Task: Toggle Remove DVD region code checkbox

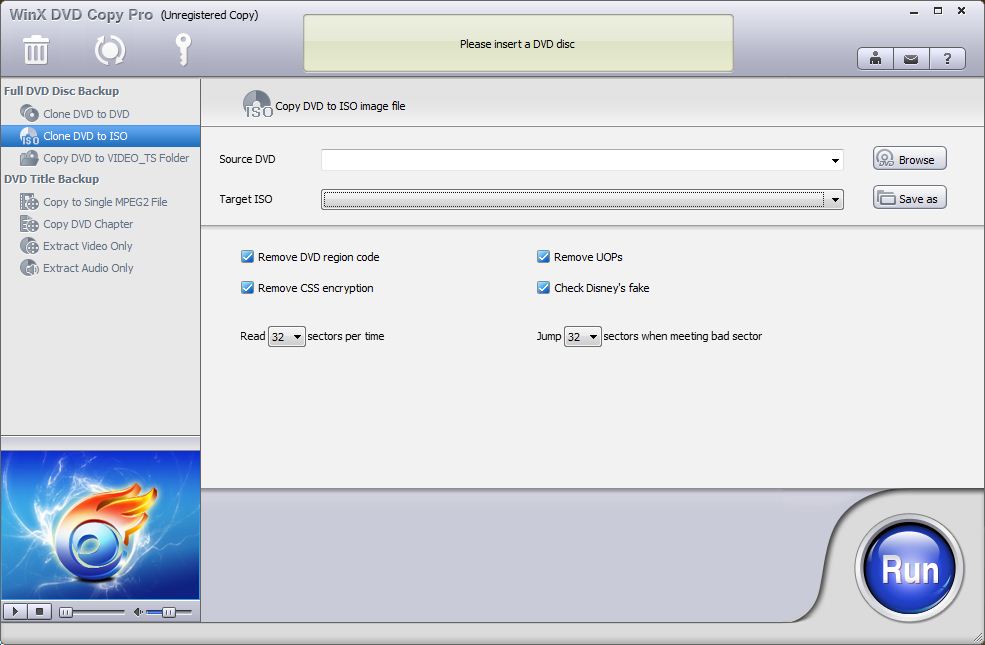Action: [247, 256]
